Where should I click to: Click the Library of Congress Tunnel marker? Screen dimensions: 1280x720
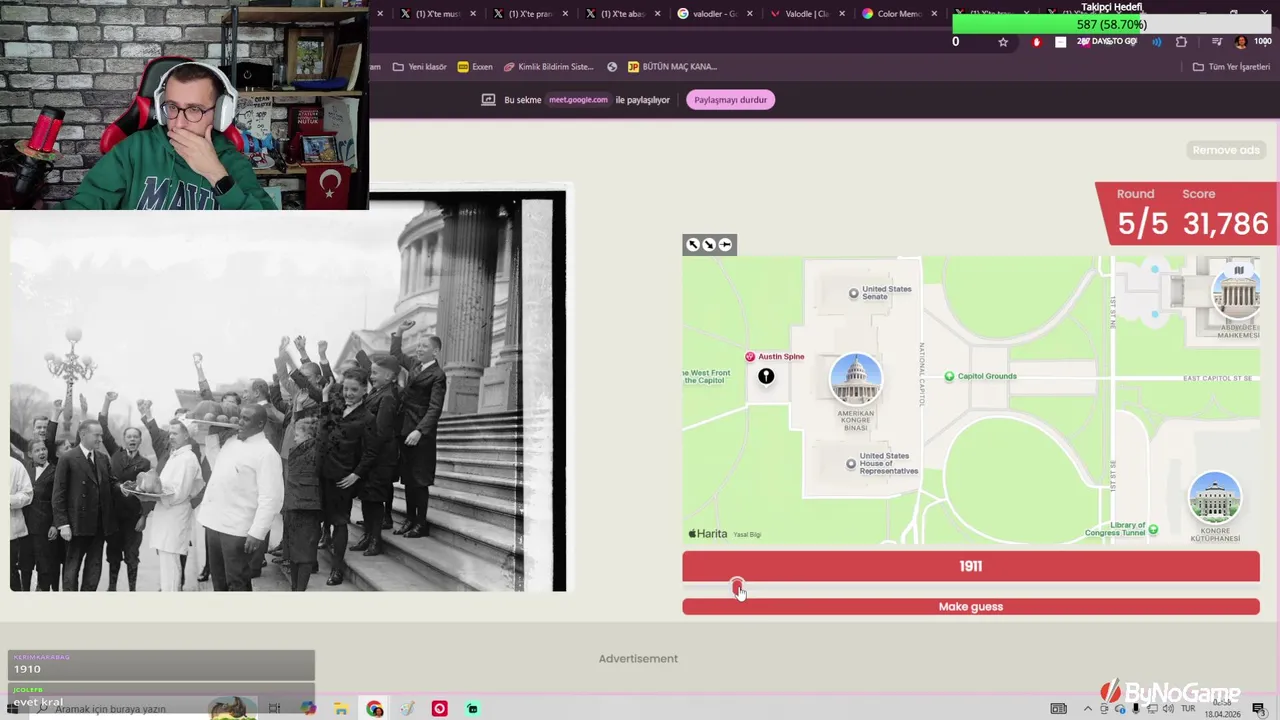click(x=1153, y=529)
